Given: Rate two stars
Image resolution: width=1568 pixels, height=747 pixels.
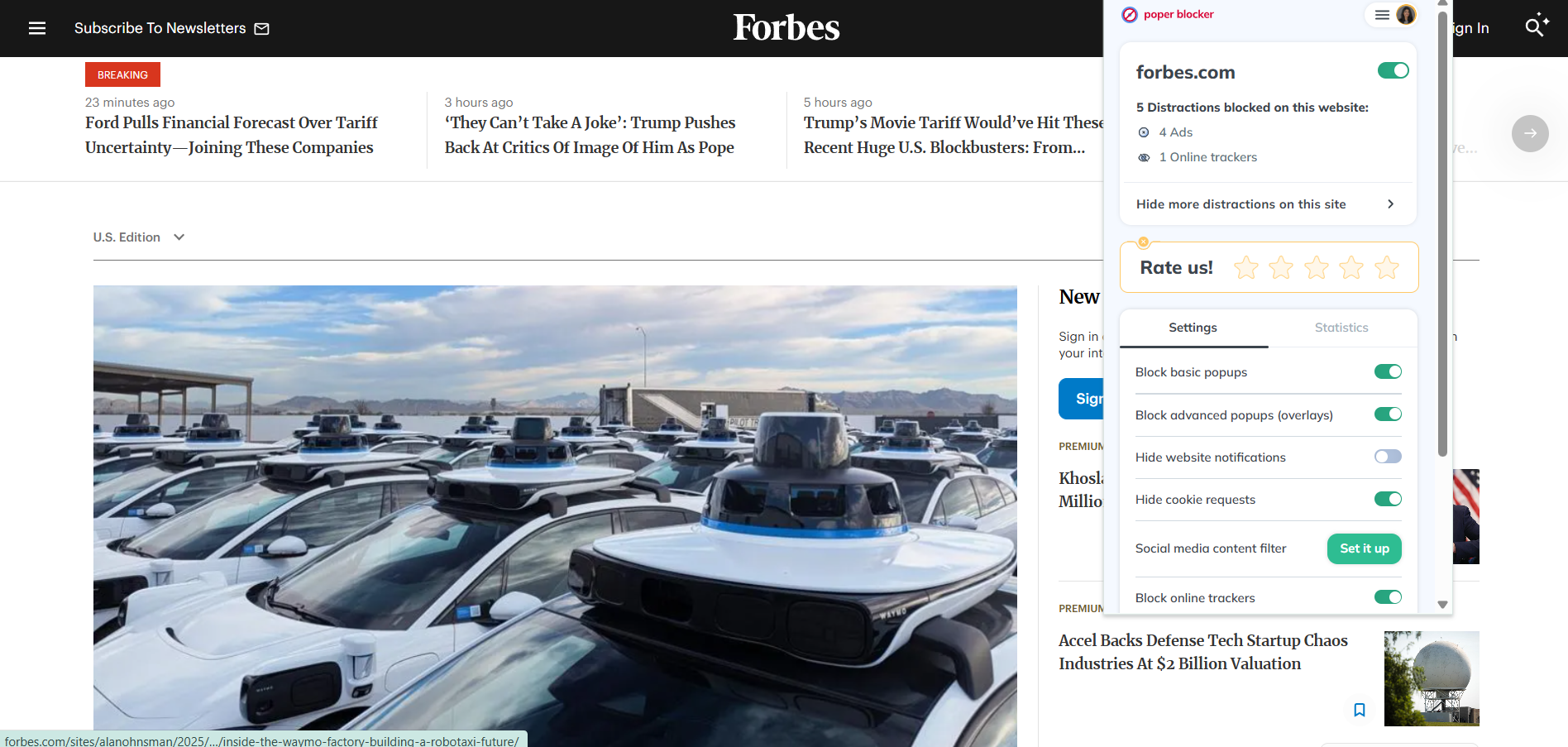Looking at the screenshot, I should [1281, 267].
